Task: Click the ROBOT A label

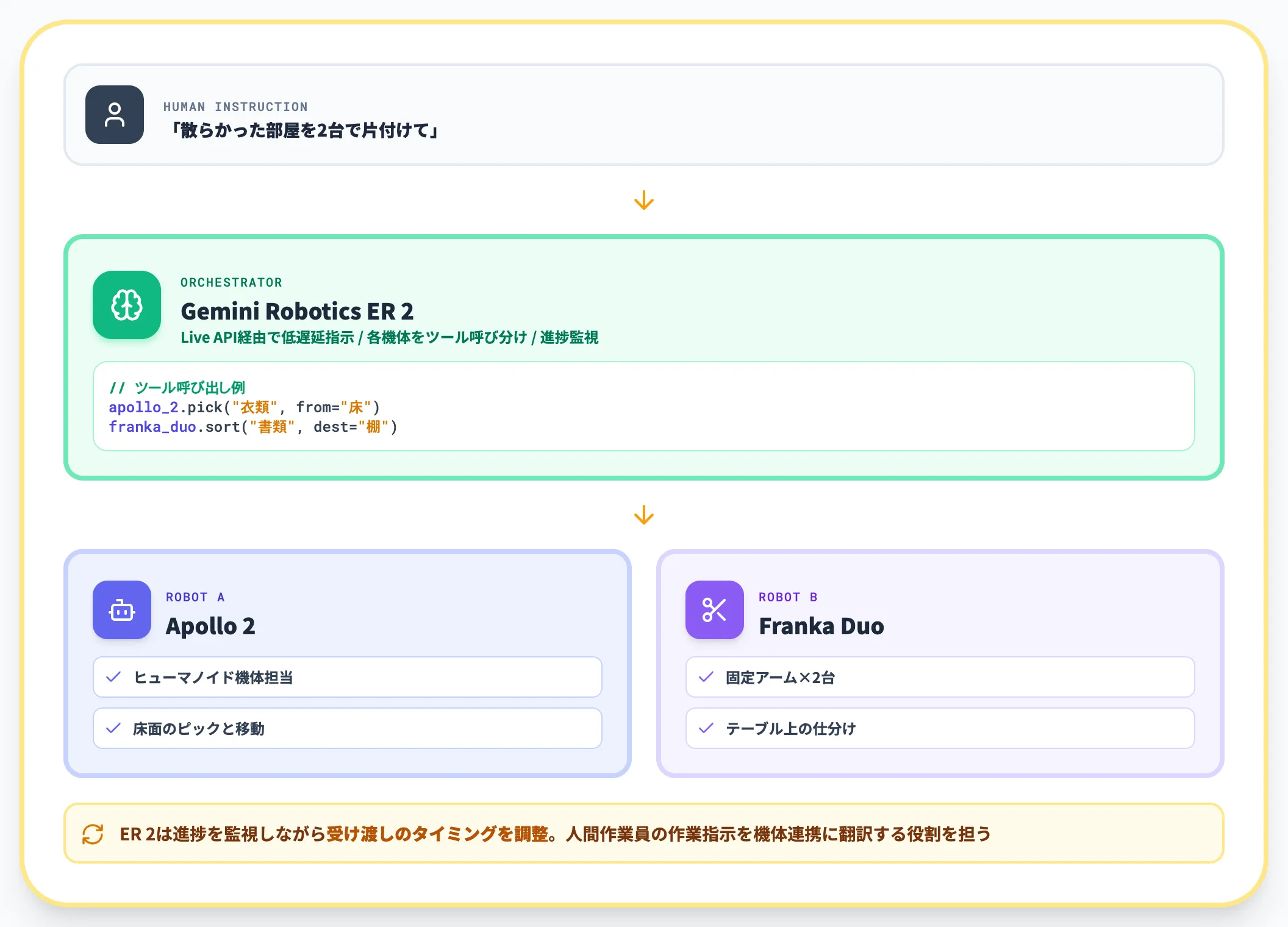Action: pyautogui.click(x=195, y=597)
